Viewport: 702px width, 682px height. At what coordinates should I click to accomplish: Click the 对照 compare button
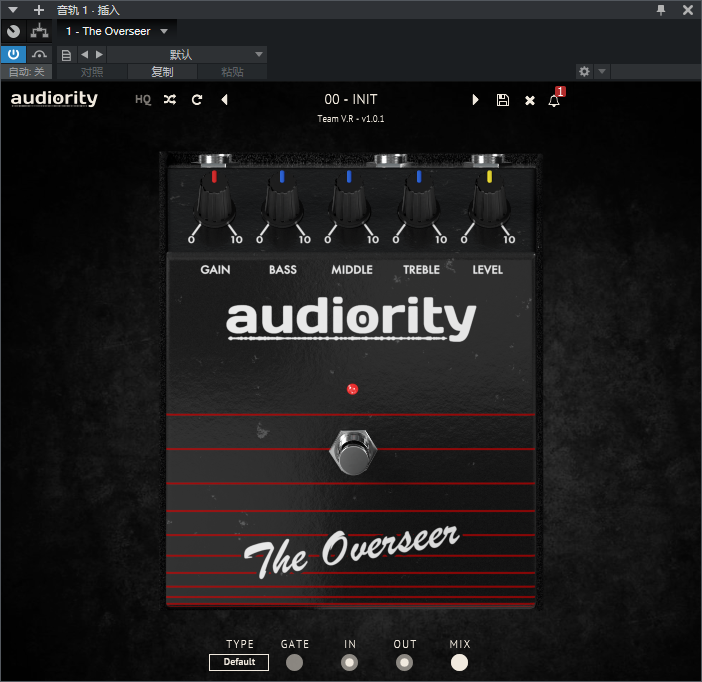(x=92, y=72)
